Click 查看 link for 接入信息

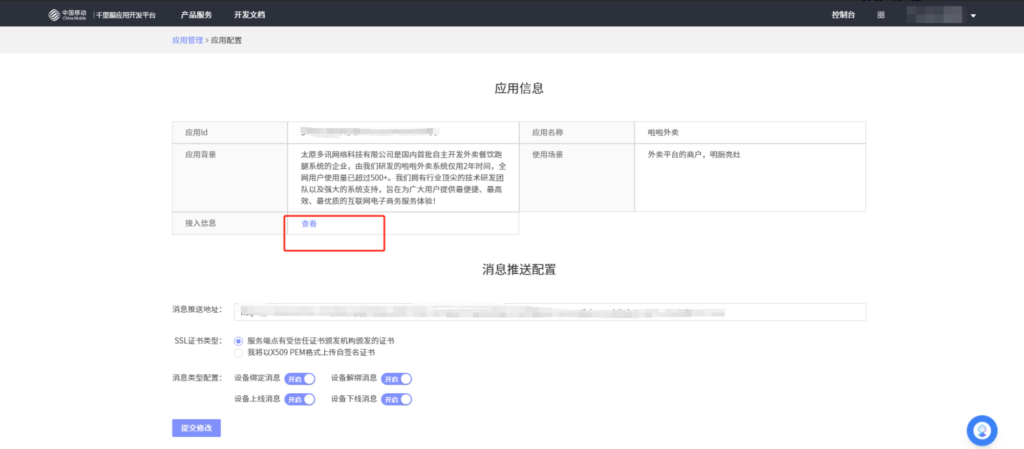(309, 224)
